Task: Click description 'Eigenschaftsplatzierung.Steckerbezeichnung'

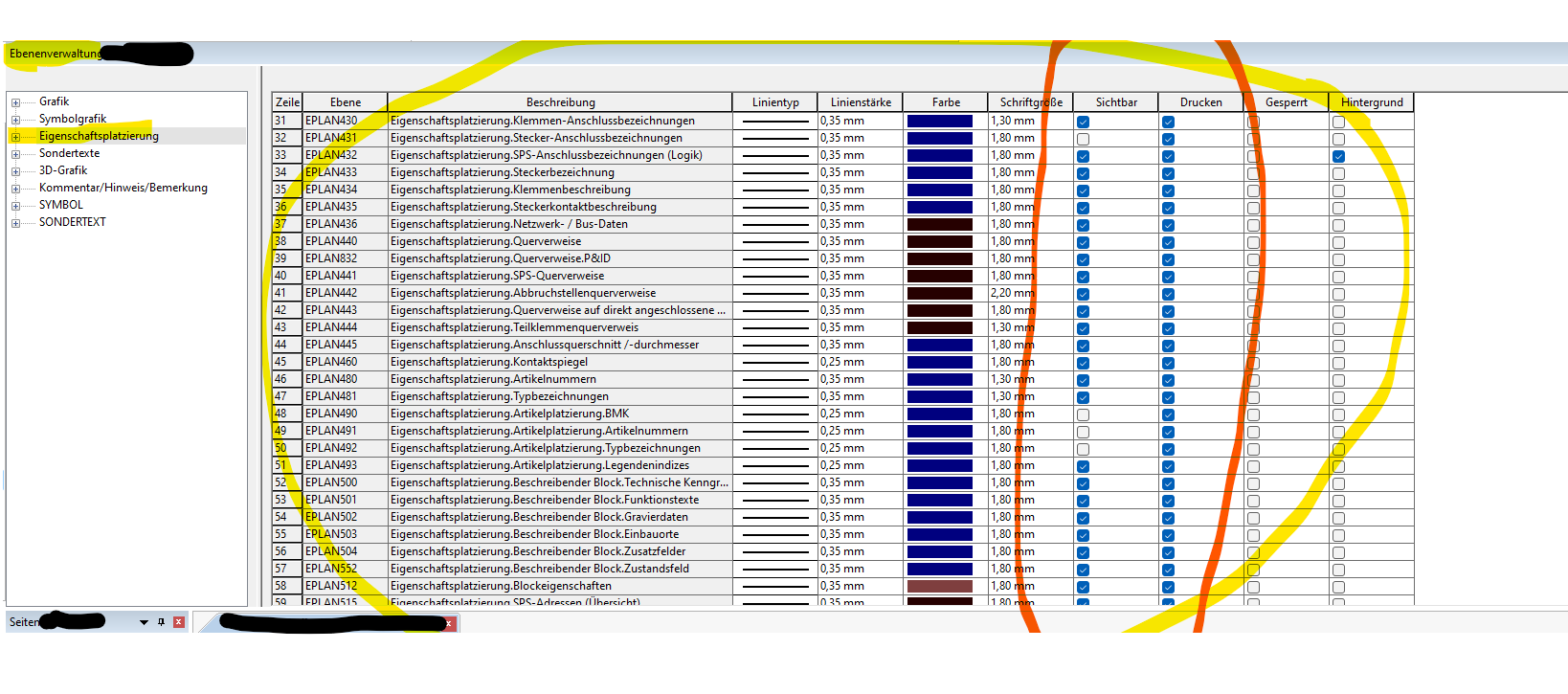Action: tap(503, 172)
